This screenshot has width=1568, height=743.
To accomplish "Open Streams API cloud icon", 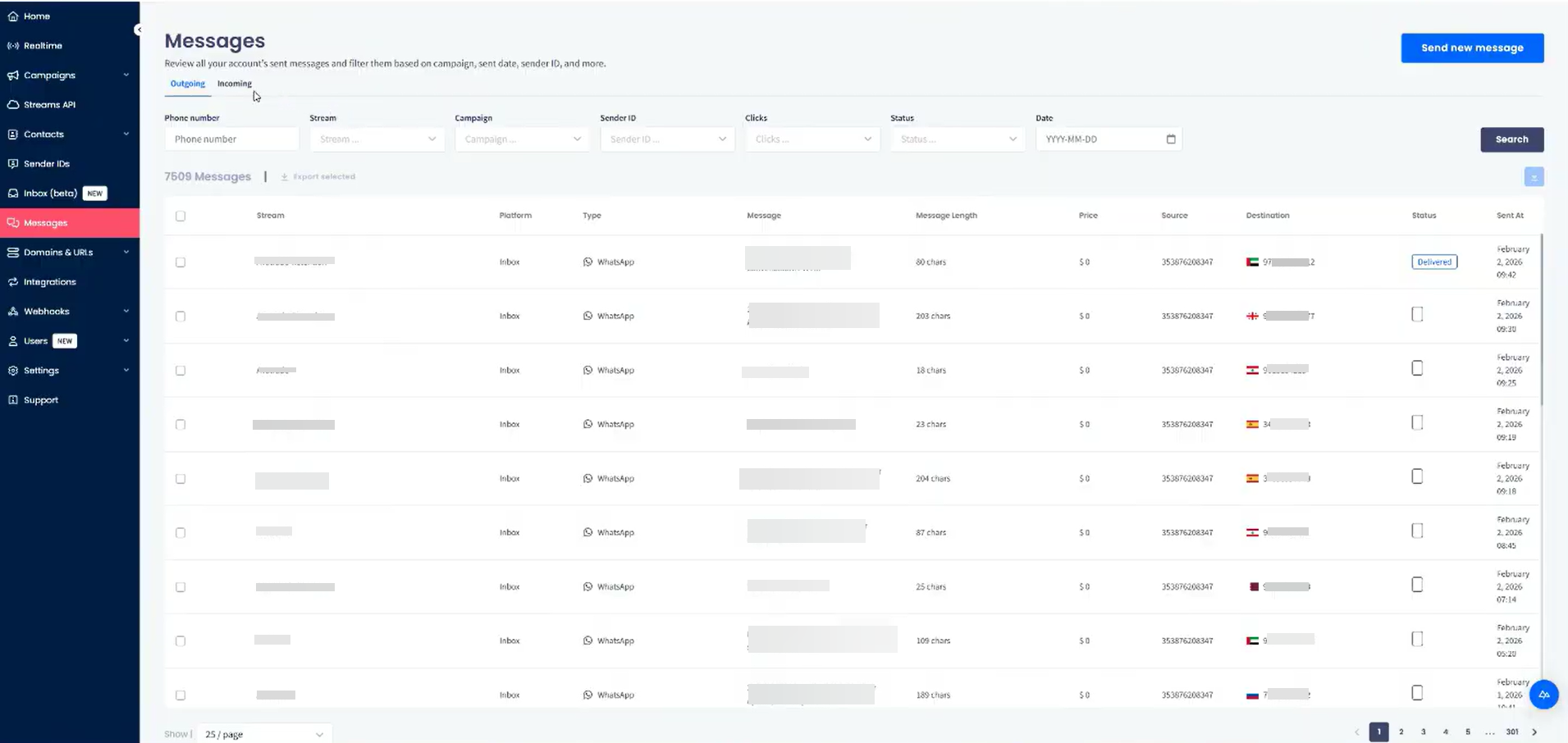I will coord(12,105).
